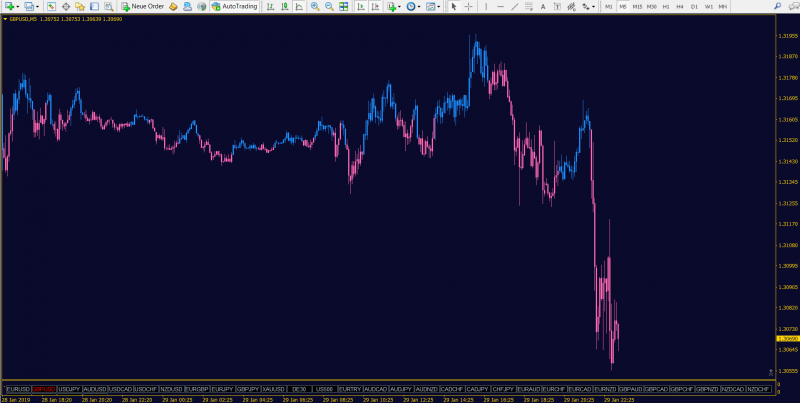Switch chart to EURUSD symbol
800x403 pixels.
coord(18,389)
